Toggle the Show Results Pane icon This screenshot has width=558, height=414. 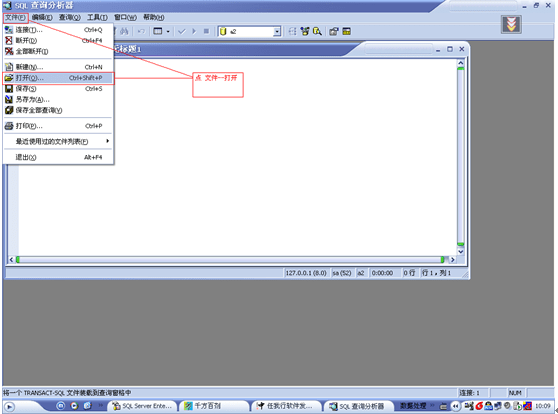click(x=346, y=32)
